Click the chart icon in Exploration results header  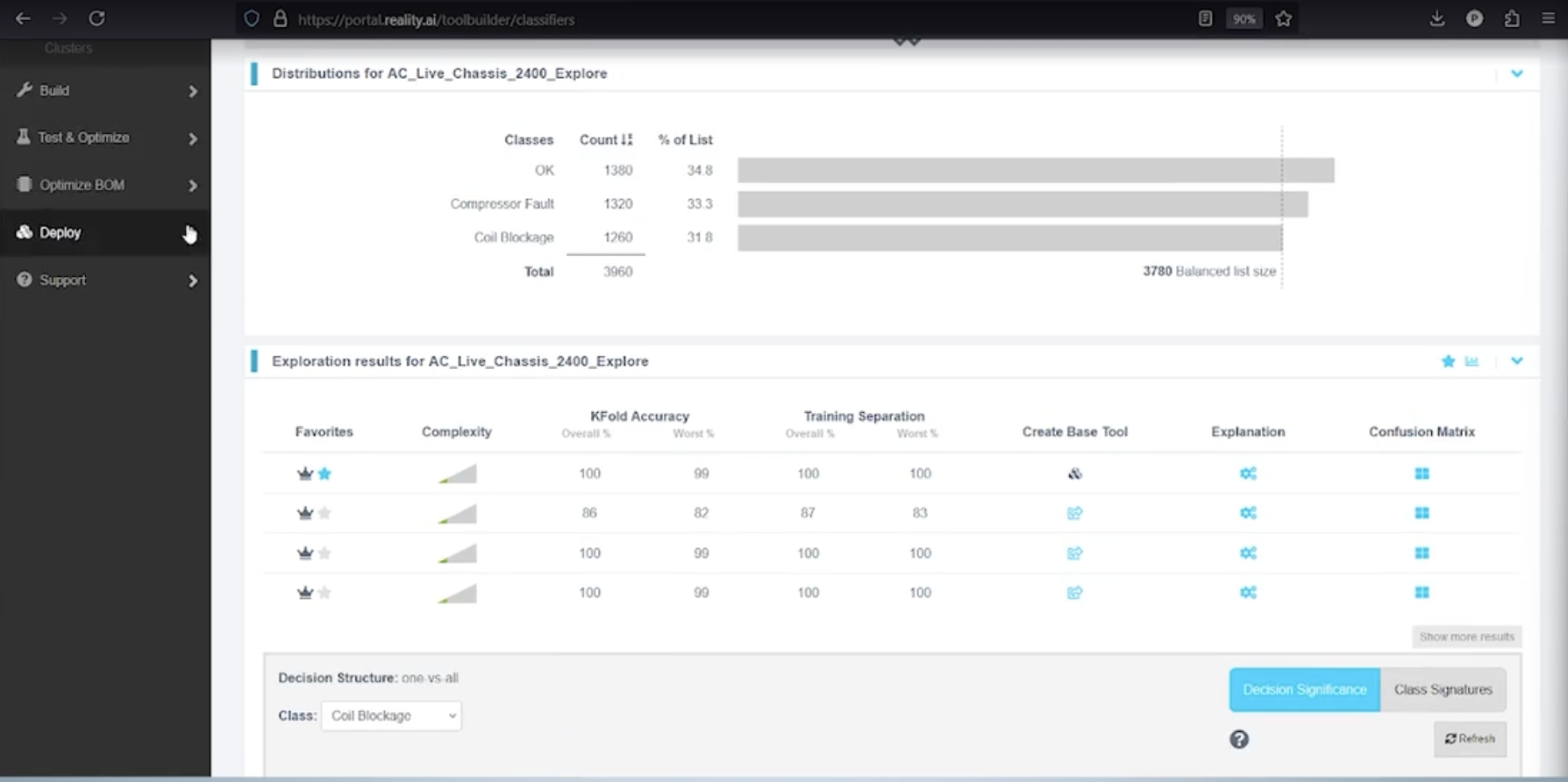tap(1472, 361)
